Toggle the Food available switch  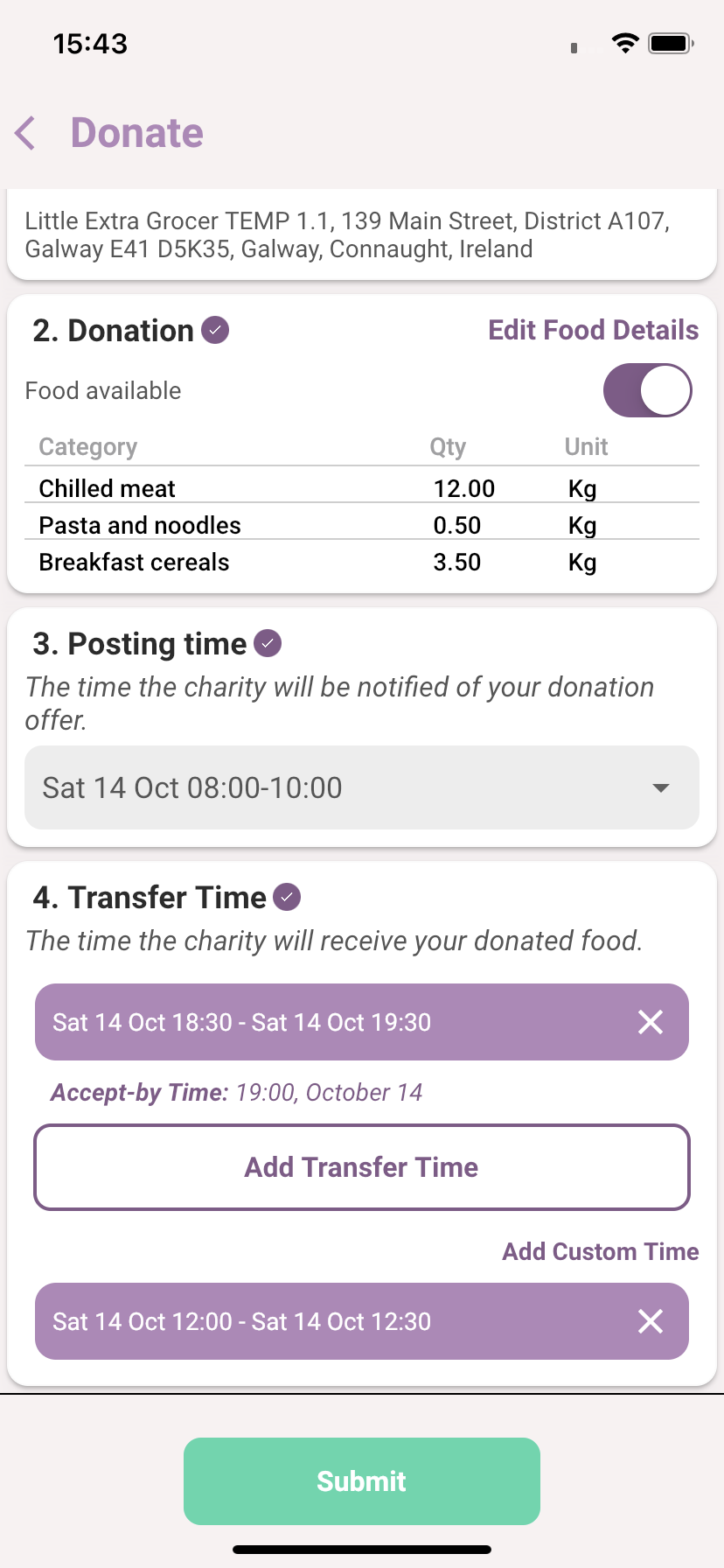647,390
